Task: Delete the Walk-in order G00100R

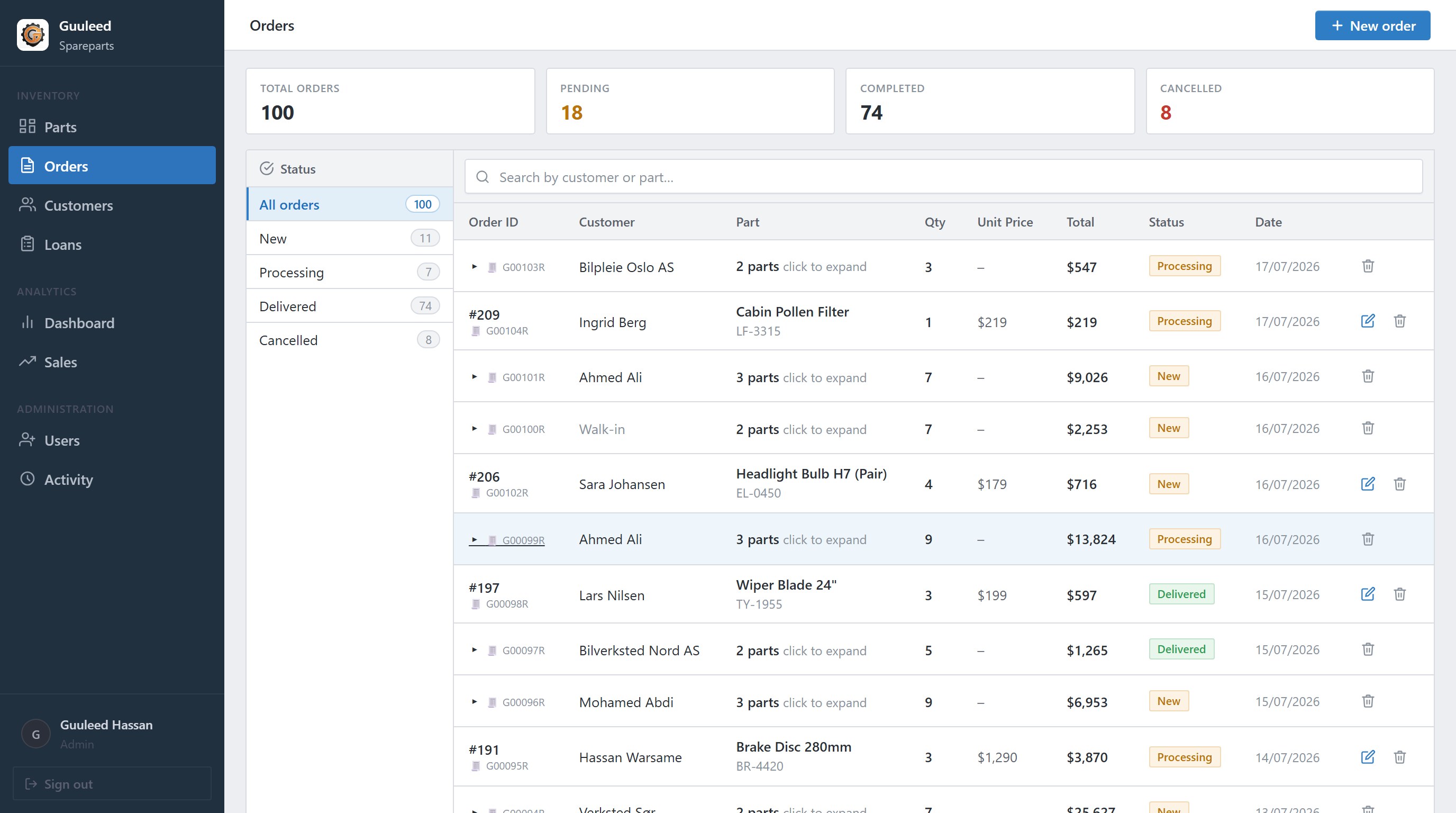Action: pyautogui.click(x=1368, y=428)
